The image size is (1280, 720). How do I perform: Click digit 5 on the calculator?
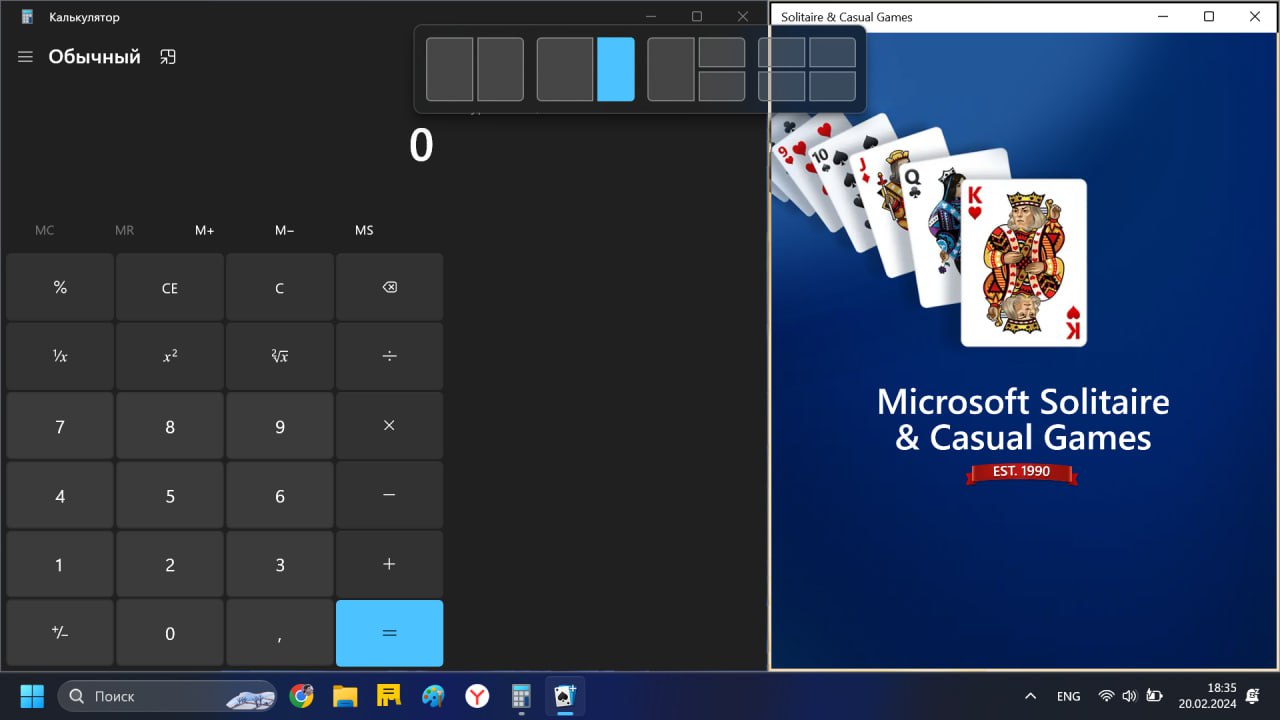[x=170, y=495]
